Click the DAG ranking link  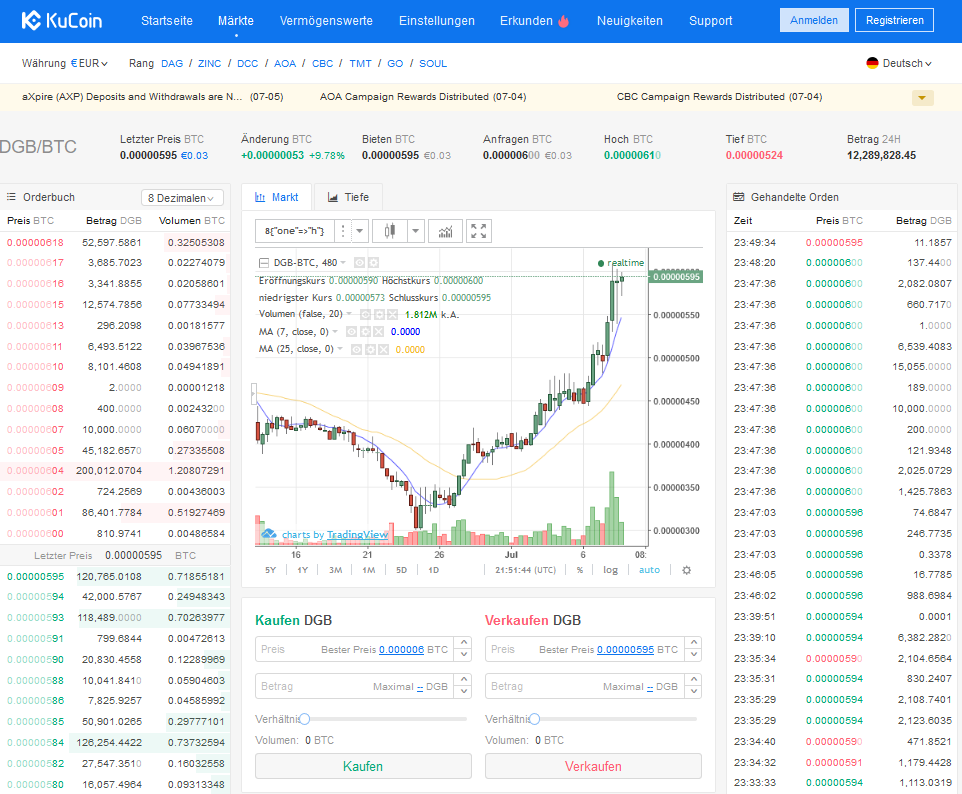pyautogui.click(x=172, y=63)
